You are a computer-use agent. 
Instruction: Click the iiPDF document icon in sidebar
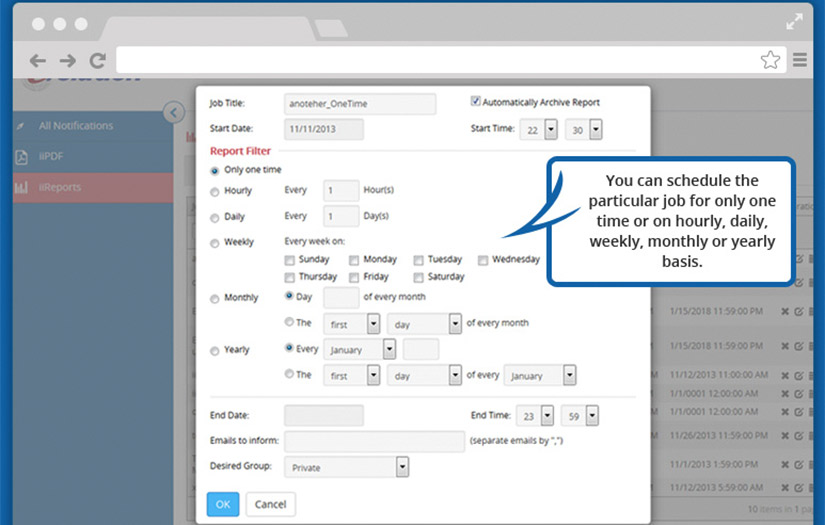pos(22,157)
